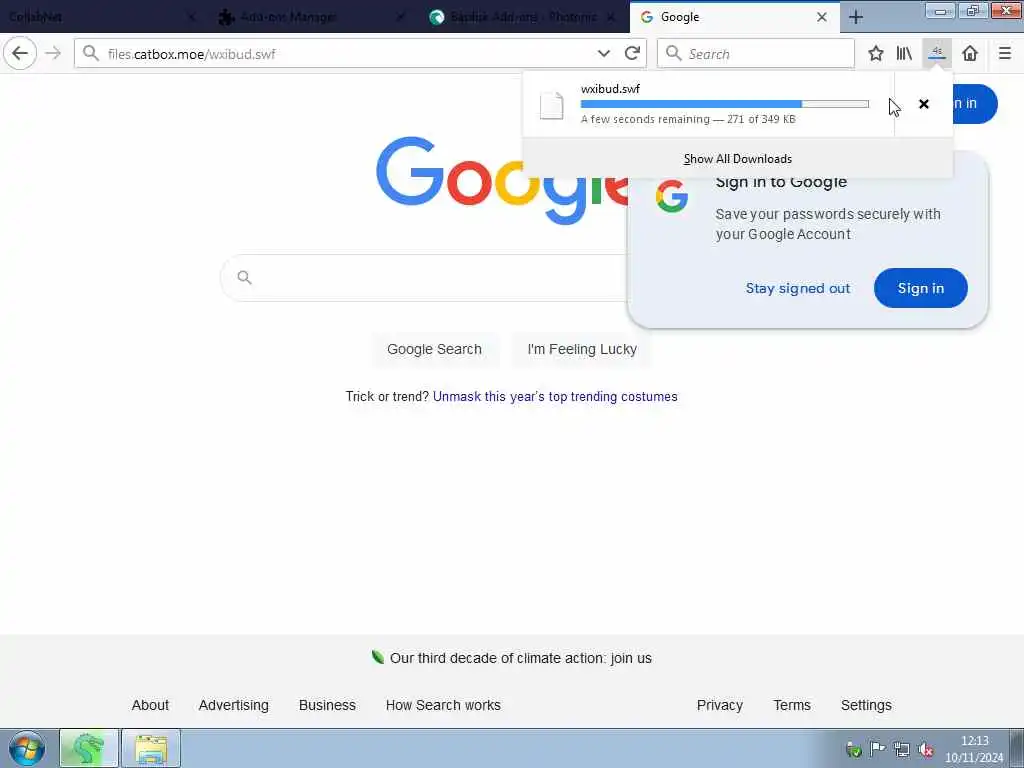Reload the page with the refresh icon
This screenshot has width=1024, height=768.
[x=632, y=54]
